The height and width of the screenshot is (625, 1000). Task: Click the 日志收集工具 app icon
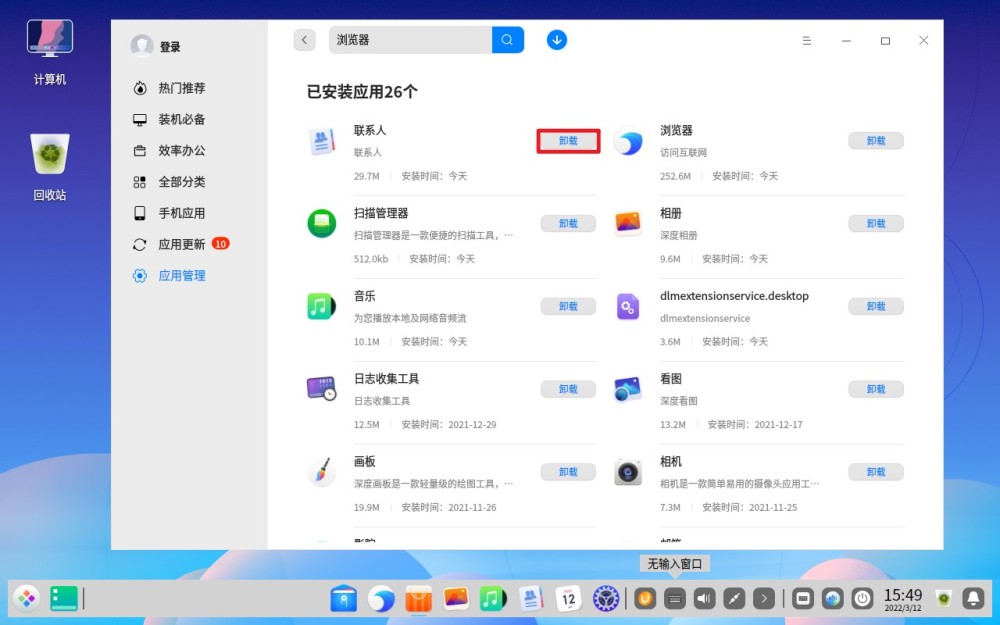click(322, 388)
